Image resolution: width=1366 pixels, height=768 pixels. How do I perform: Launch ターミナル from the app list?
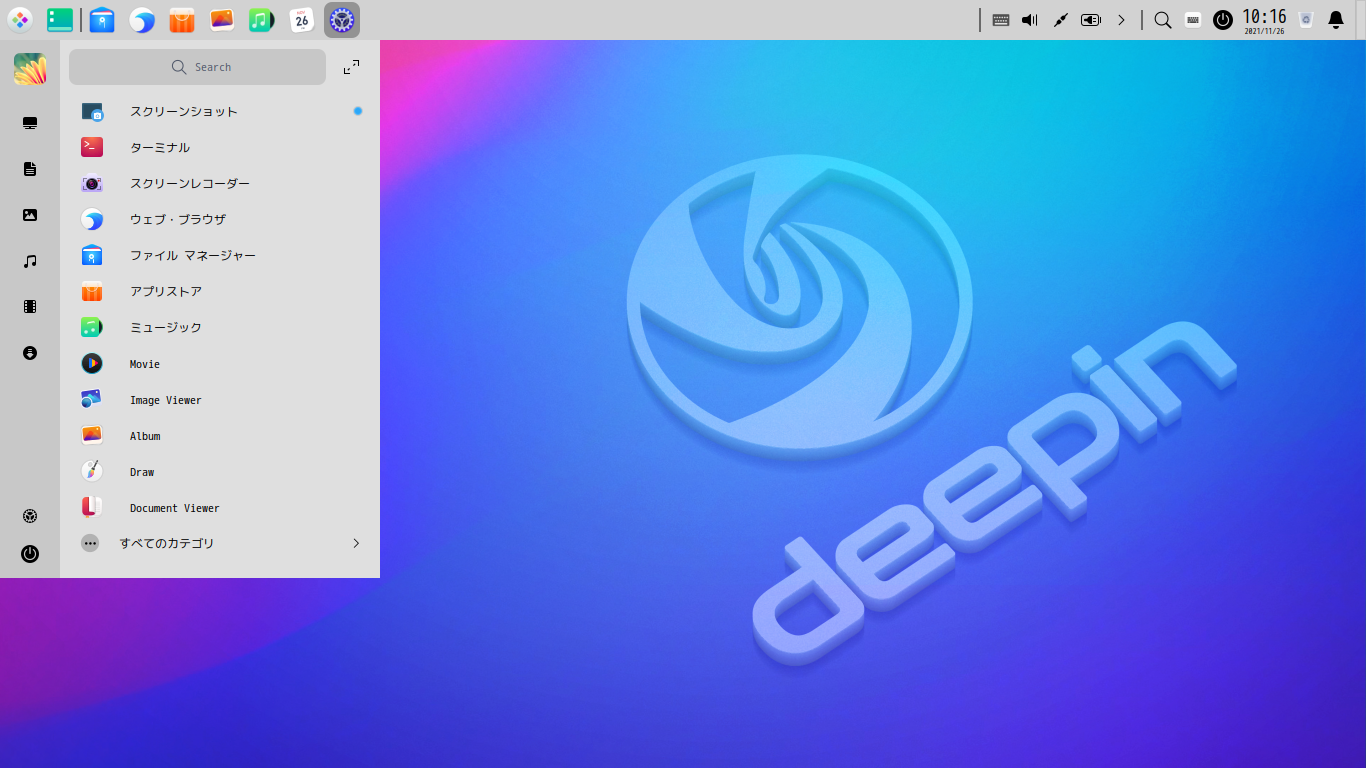220,147
